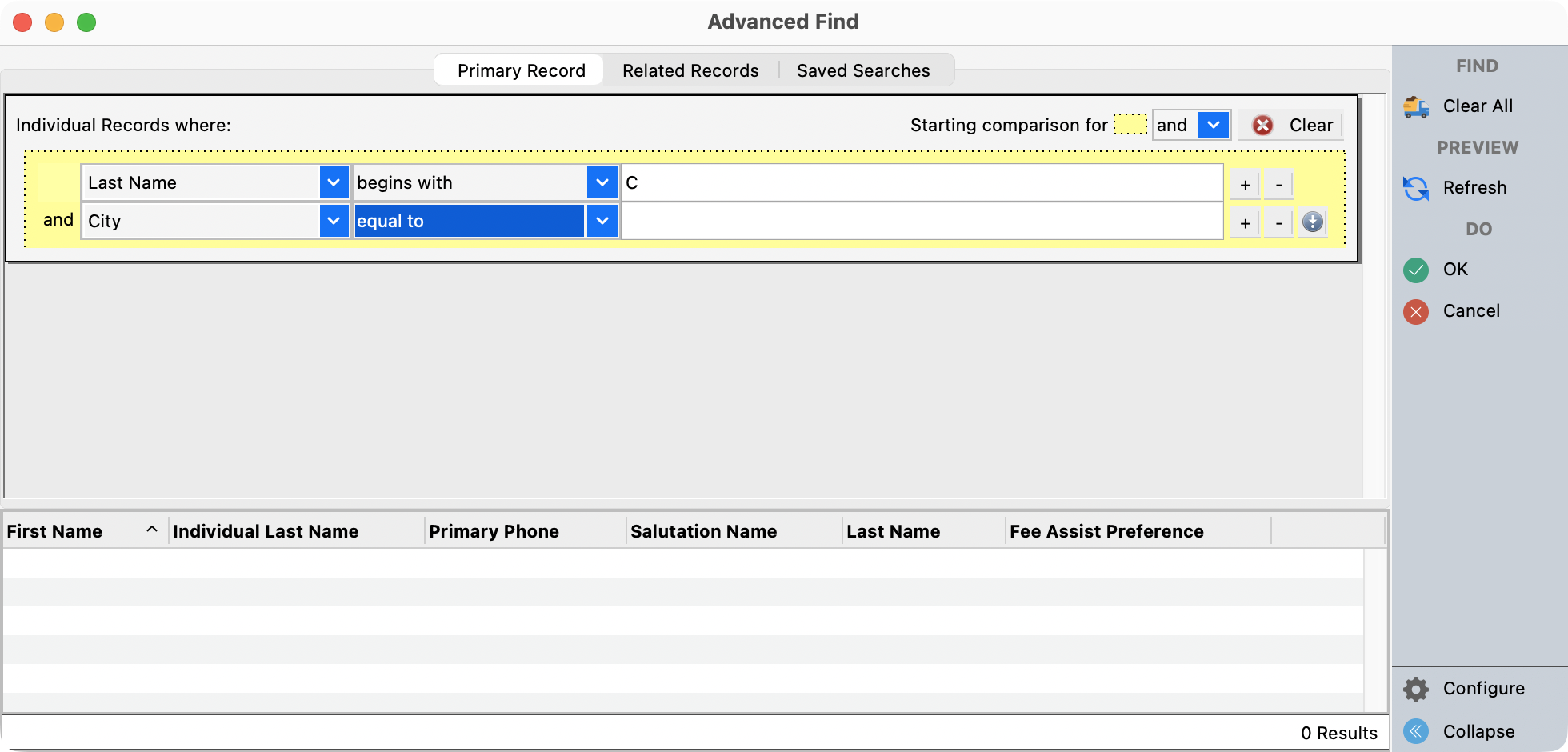Click the yellow starting comparison color box
The image size is (1568, 752).
(1130, 125)
